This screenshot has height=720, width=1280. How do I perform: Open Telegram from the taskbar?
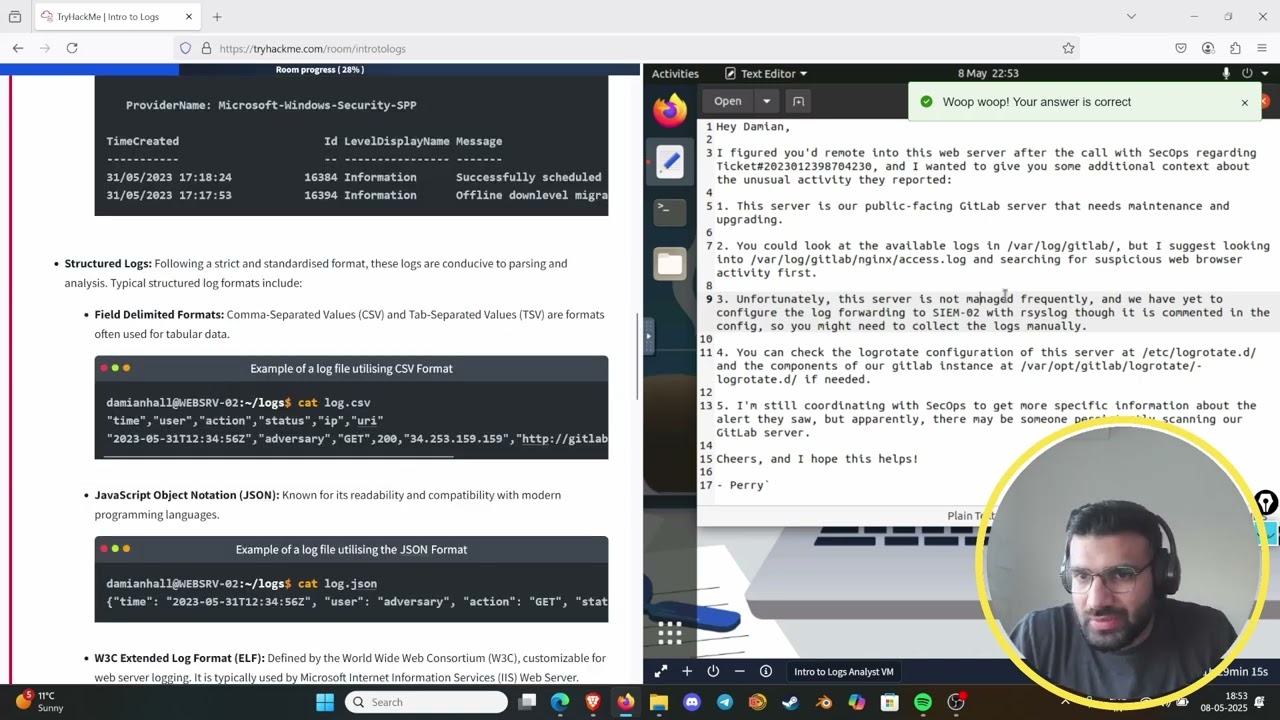click(x=724, y=702)
